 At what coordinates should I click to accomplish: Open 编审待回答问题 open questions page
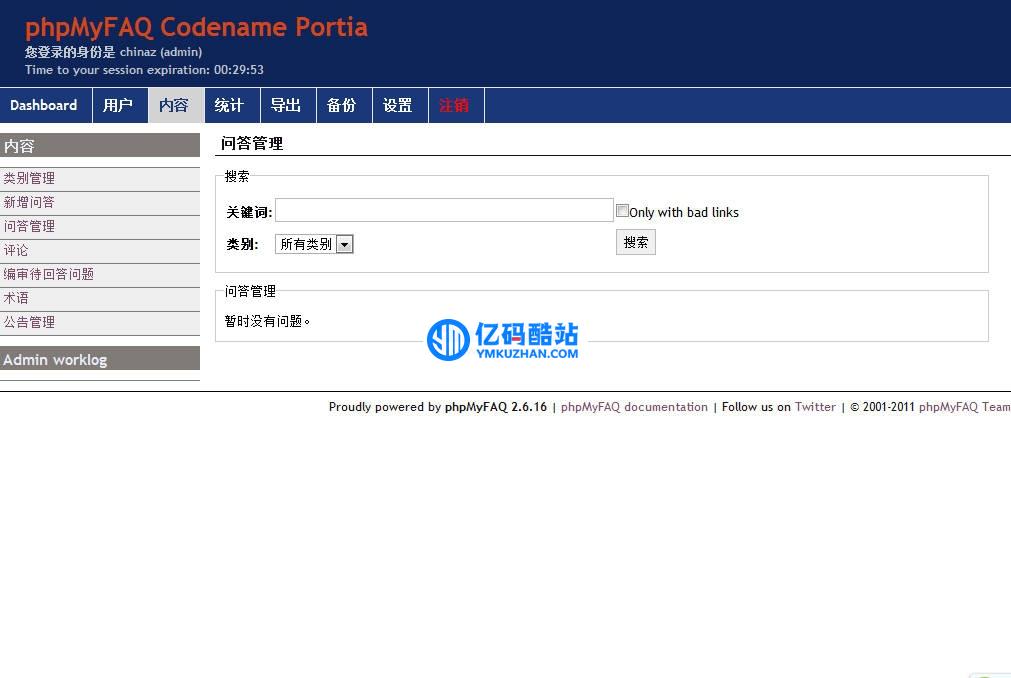tap(45, 274)
